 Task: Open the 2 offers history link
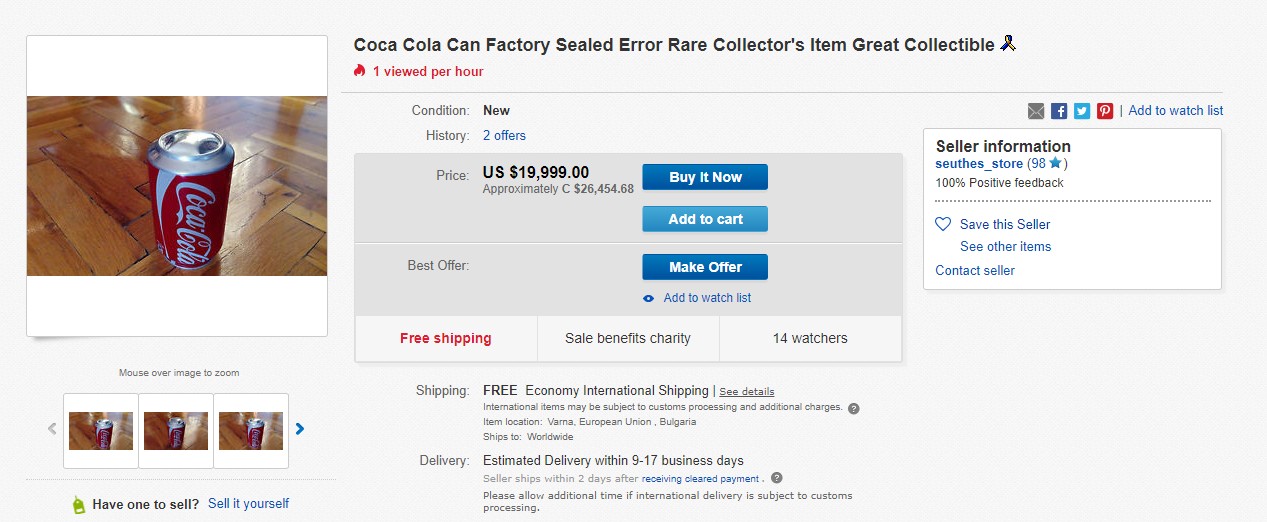pyautogui.click(x=504, y=135)
